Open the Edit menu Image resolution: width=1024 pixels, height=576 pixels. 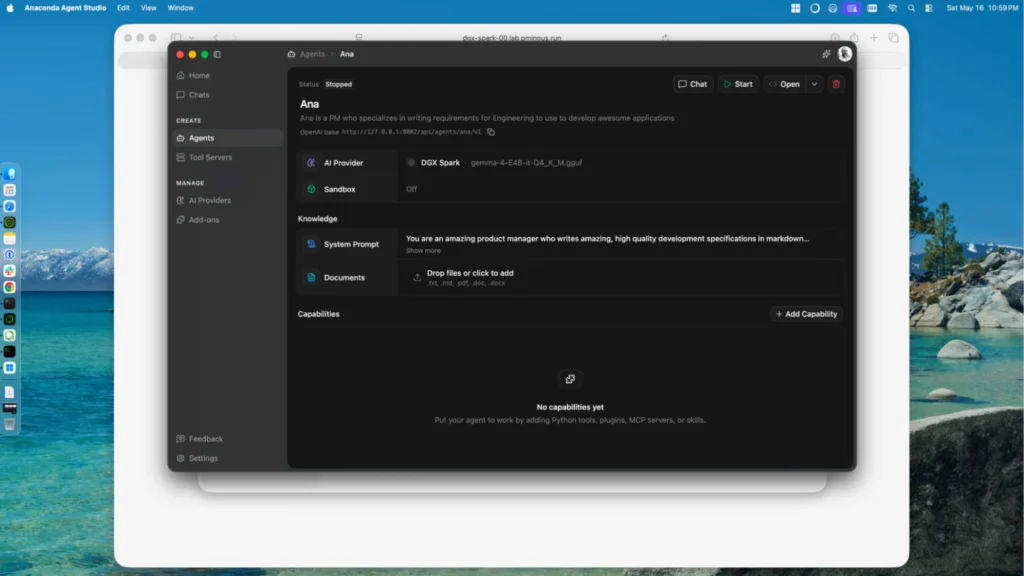coord(123,8)
